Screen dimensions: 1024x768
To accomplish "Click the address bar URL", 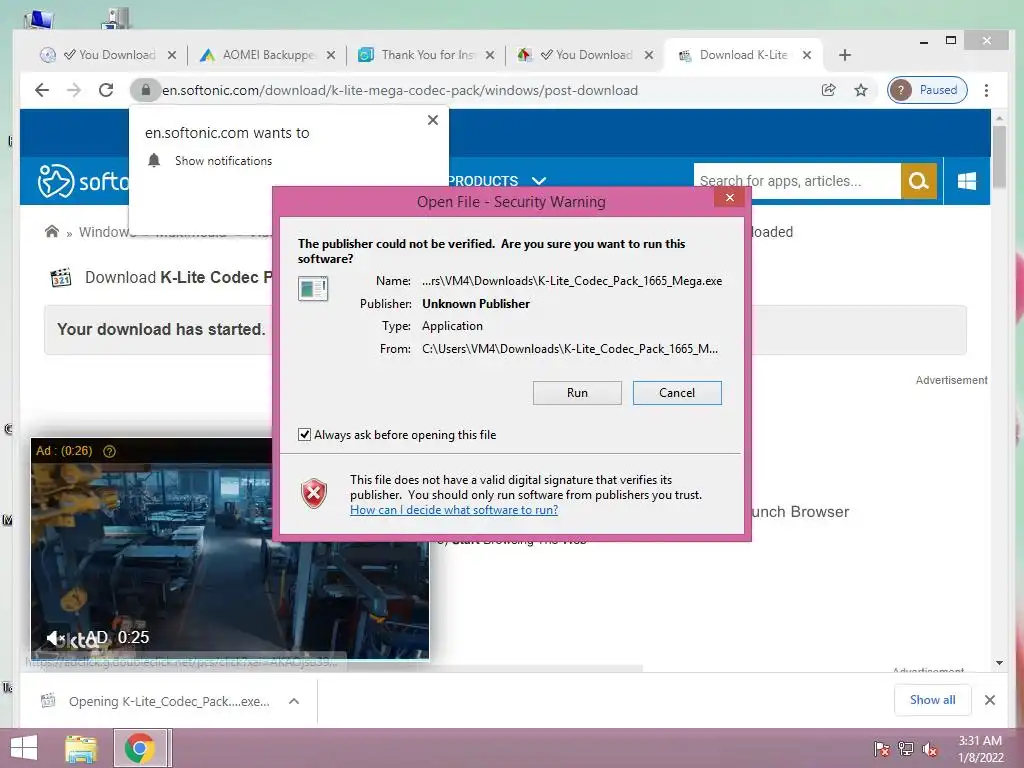I will pos(400,90).
